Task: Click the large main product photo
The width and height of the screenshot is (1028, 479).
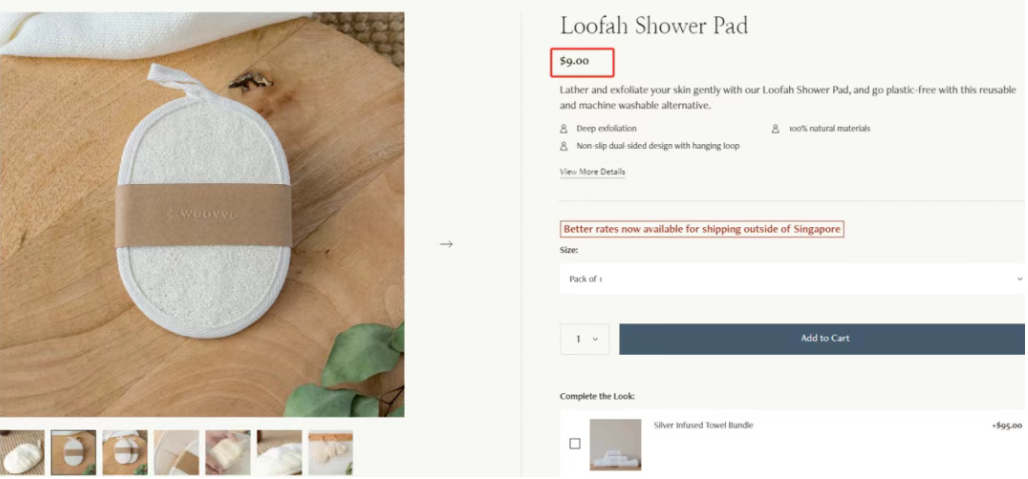Action: 202,214
